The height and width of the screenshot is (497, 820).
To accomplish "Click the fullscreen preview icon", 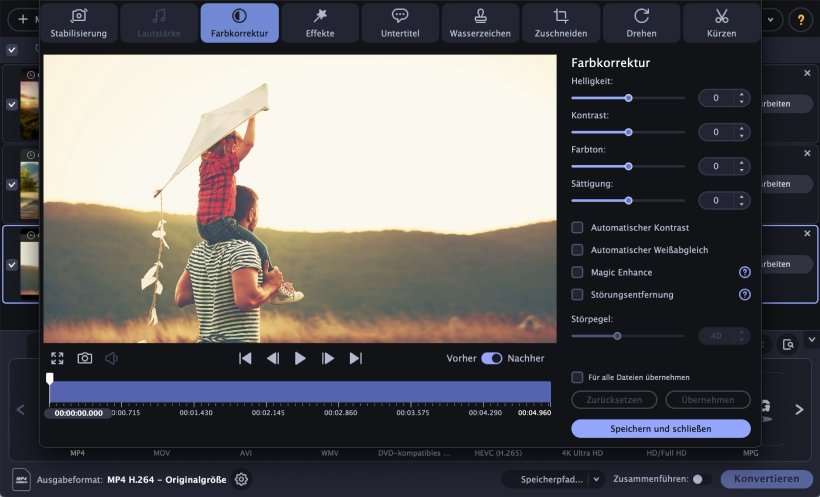I will click(57, 358).
